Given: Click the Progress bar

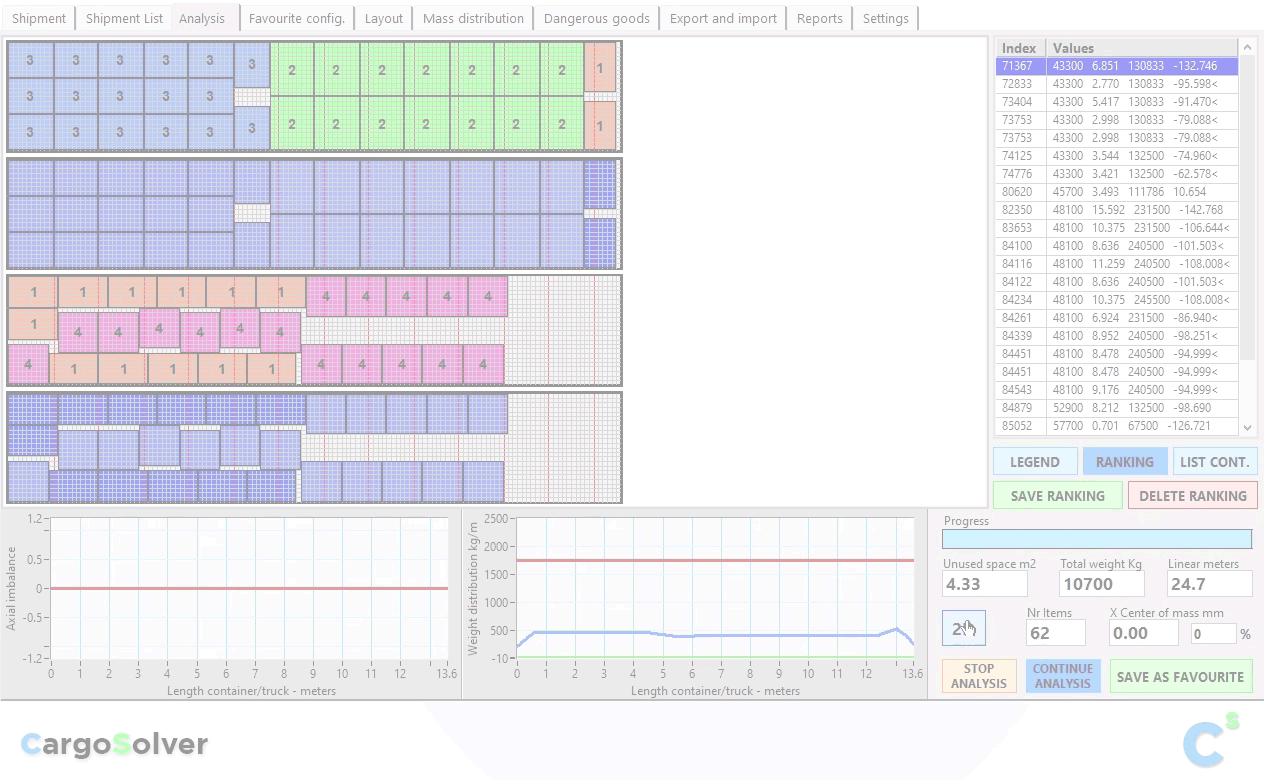Looking at the screenshot, I should (1096, 539).
